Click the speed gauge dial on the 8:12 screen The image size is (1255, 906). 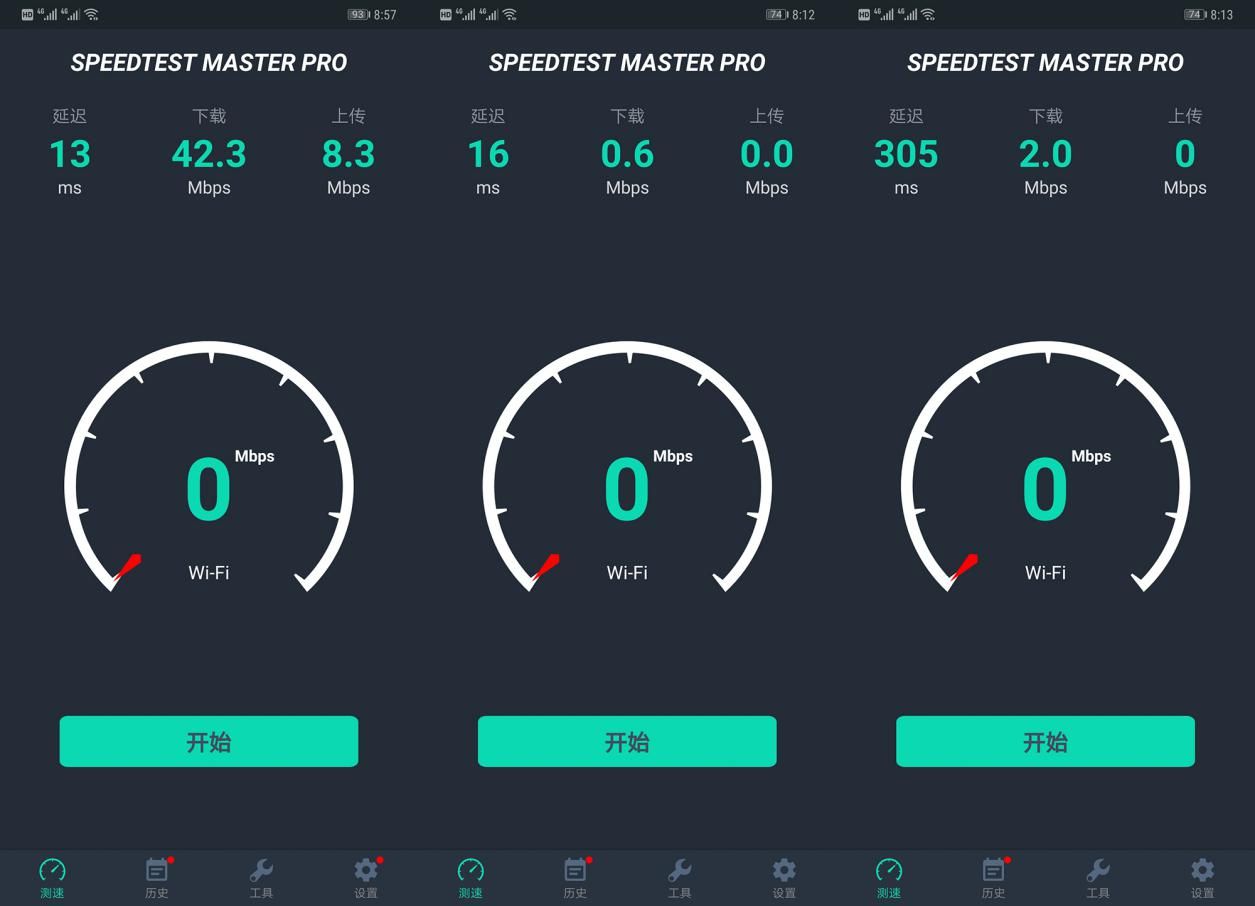tap(627, 468)
